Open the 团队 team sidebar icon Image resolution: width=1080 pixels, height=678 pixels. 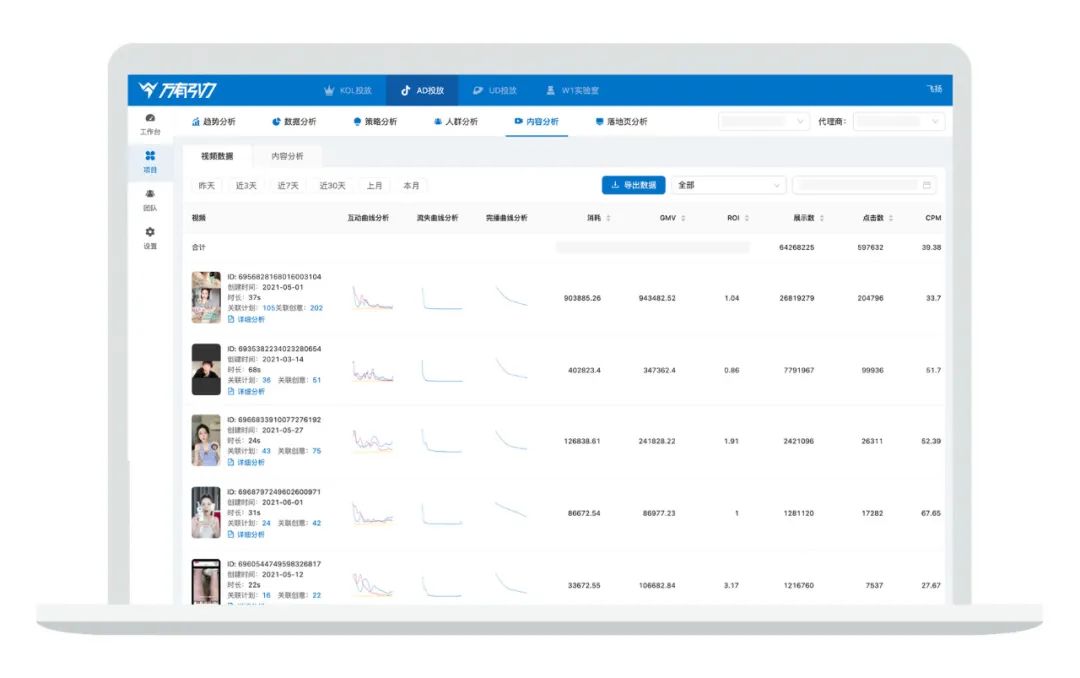pos(150,200)
